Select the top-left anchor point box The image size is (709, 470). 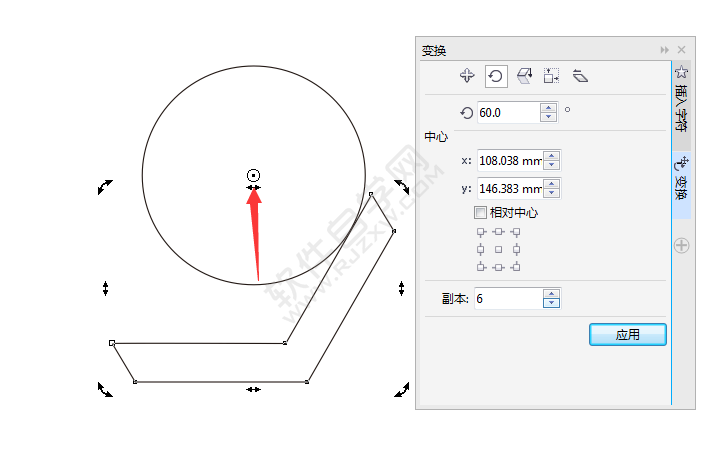click(x=481, y=232)
